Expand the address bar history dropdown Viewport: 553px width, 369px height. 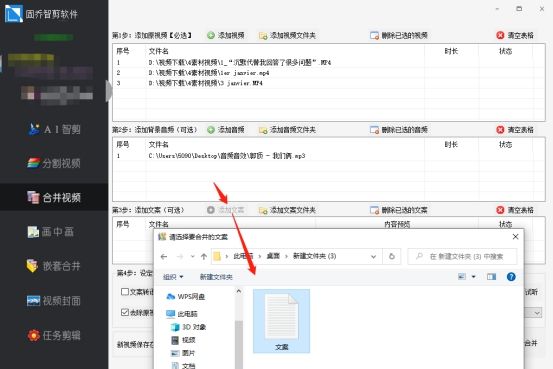pyautogui.click(x=373, y=256)
